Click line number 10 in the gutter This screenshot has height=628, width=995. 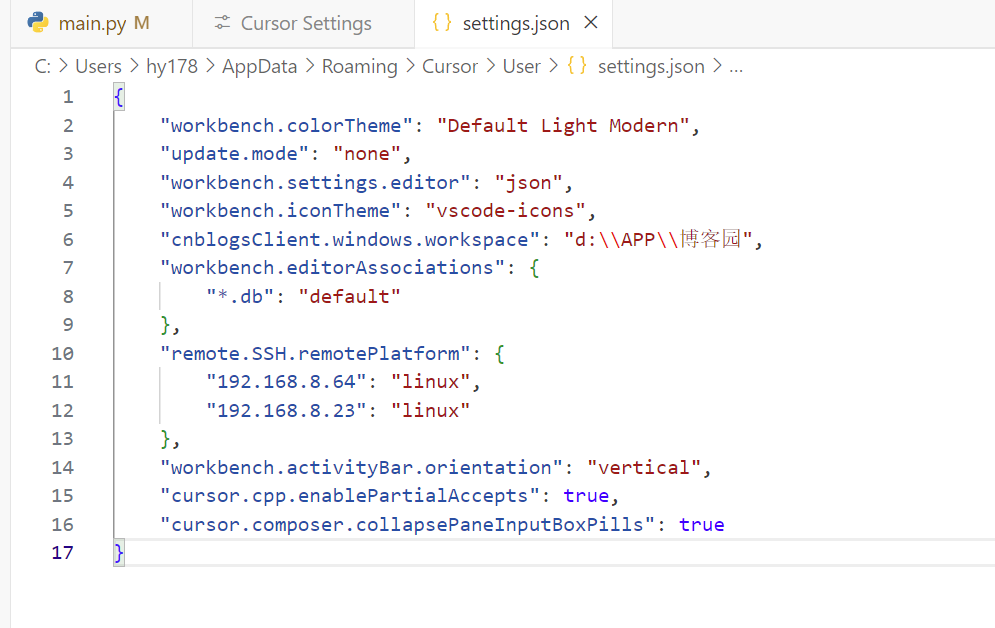coord(62,353)
